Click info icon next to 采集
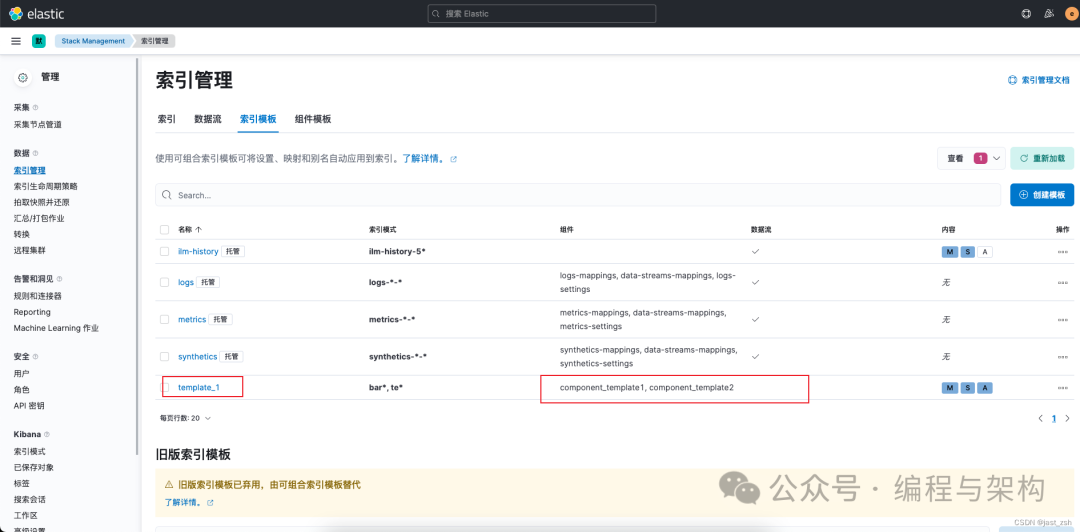Viewport: 1080px width, 532px height. [36, 108]
